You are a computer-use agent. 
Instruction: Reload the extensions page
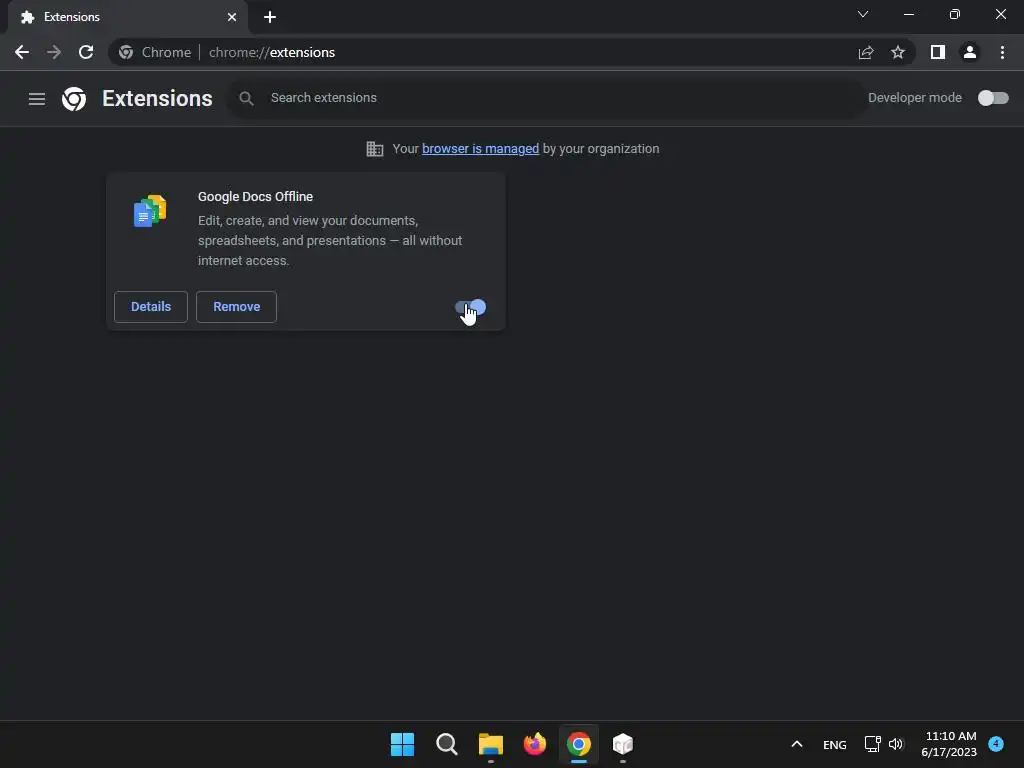point(86,52)
